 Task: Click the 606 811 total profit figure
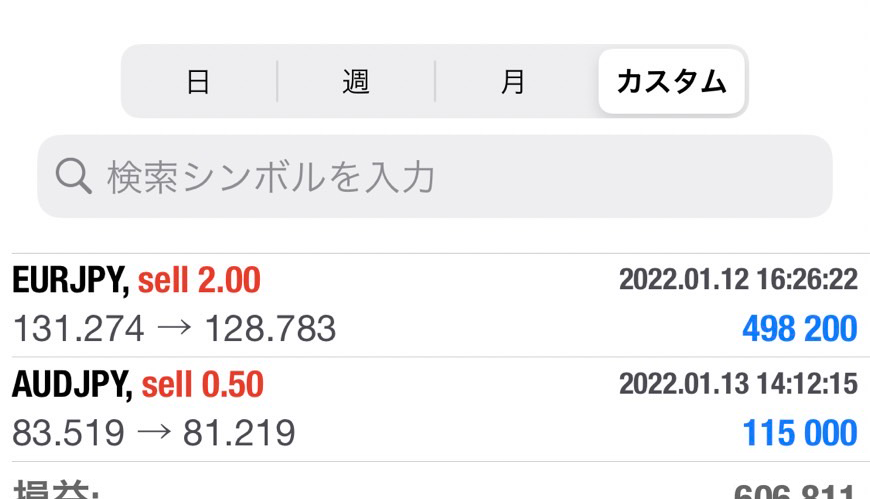point(795,492)
